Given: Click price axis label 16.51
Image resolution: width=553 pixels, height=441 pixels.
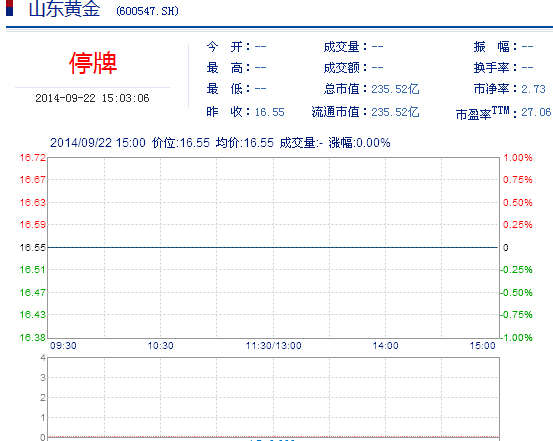Looking at the screenshot, I should point(33,270).
